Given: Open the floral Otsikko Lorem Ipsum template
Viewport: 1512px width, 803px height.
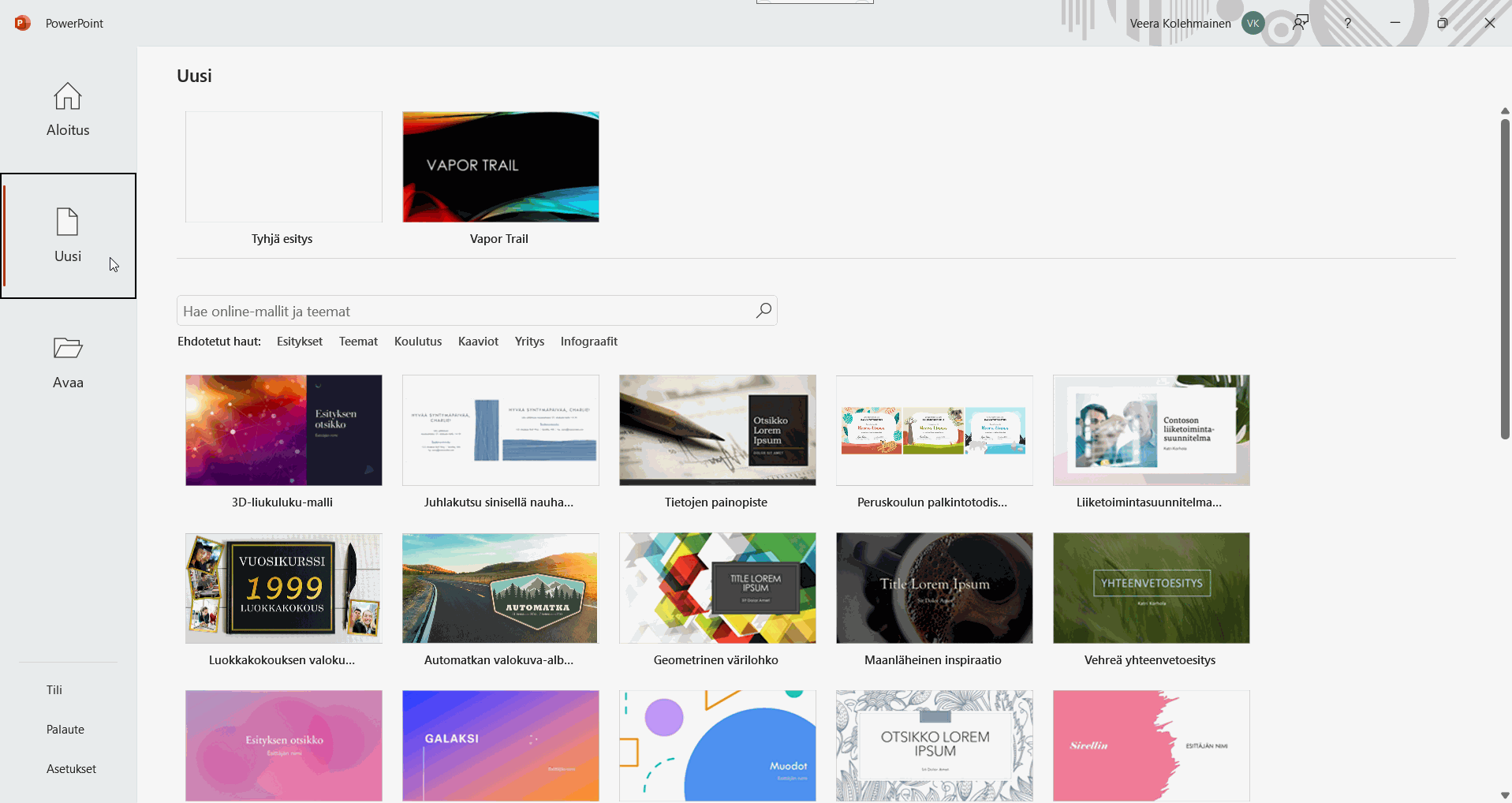Looking at the screenshot, I should 935,745.
